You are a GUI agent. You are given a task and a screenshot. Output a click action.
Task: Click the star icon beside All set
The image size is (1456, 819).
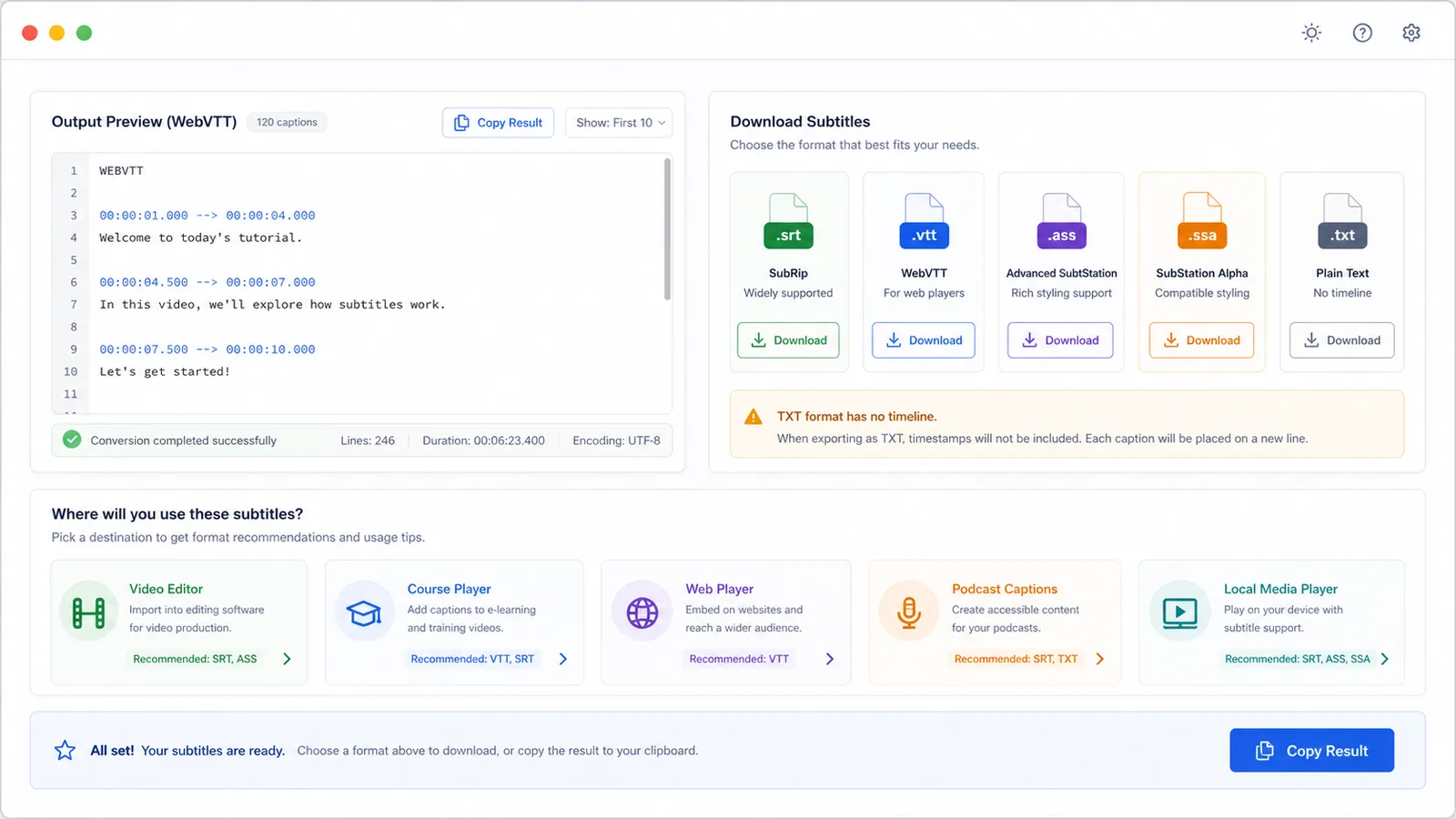[x=65, y=750]
